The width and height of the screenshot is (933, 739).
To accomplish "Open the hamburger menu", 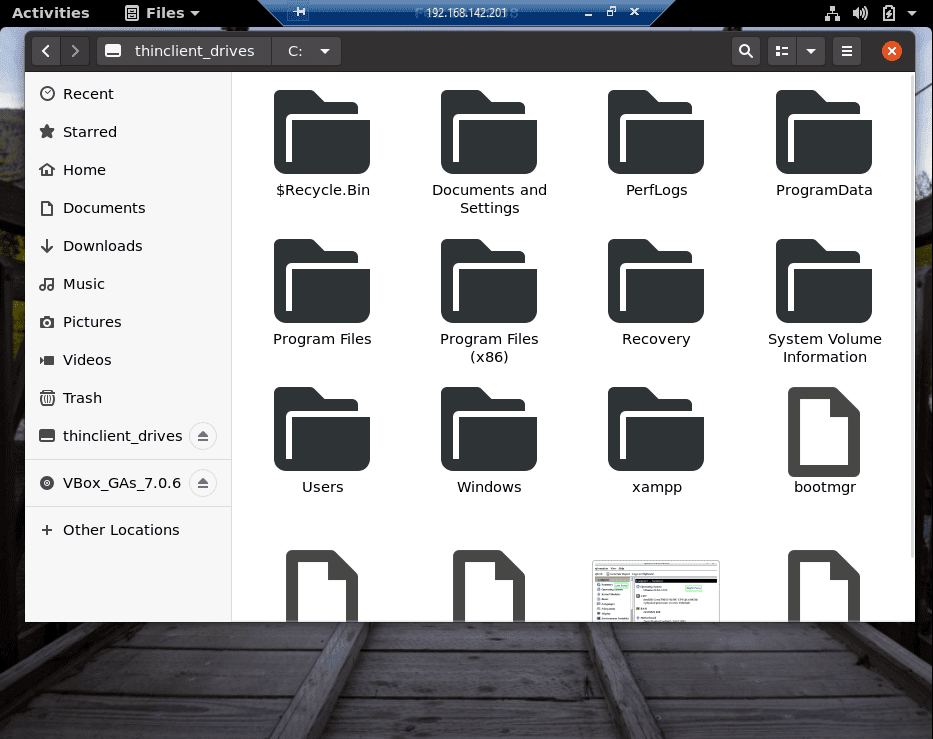I will click(x=846, y=51).
